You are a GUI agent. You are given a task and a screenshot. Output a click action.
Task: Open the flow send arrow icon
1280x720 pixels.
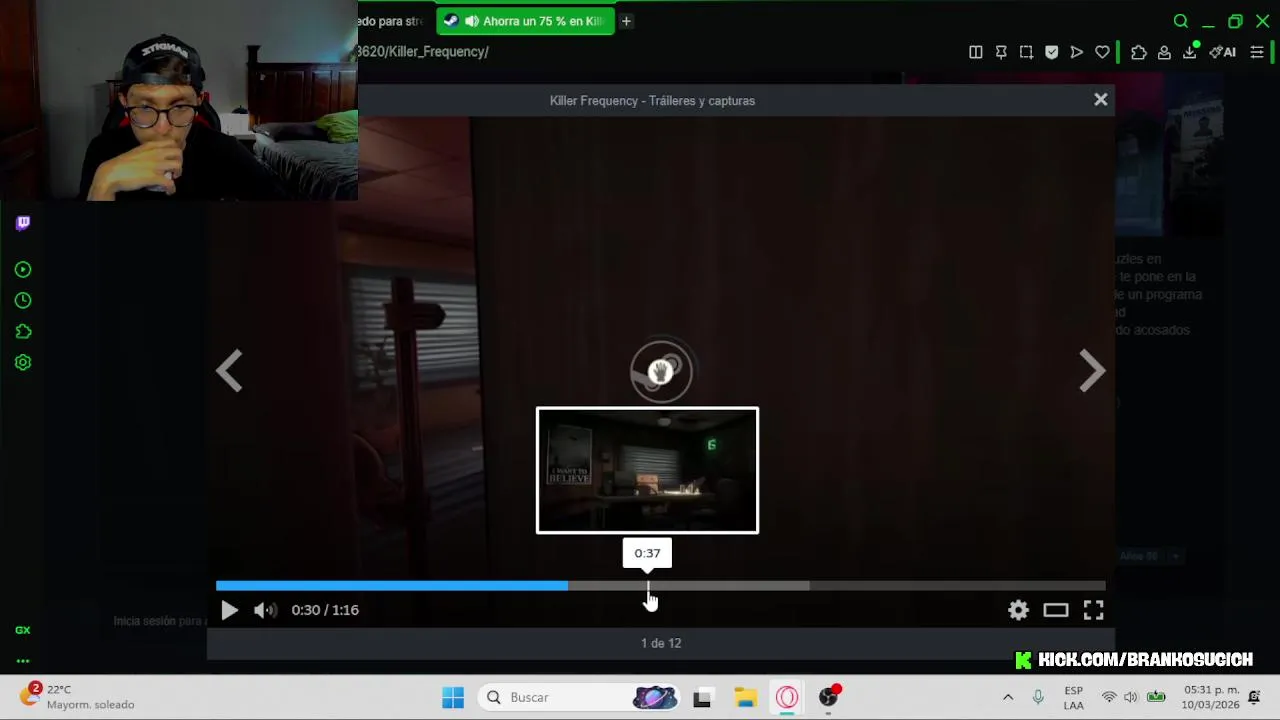point(1076,52)
